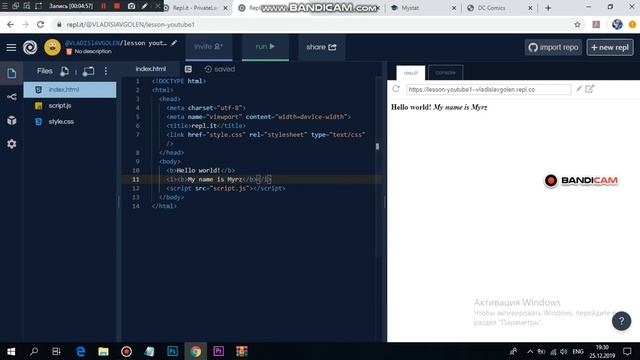Click the editor vertical scrollbar thumb
Viewport: 640px width, 360px height.
pos(377,146)
